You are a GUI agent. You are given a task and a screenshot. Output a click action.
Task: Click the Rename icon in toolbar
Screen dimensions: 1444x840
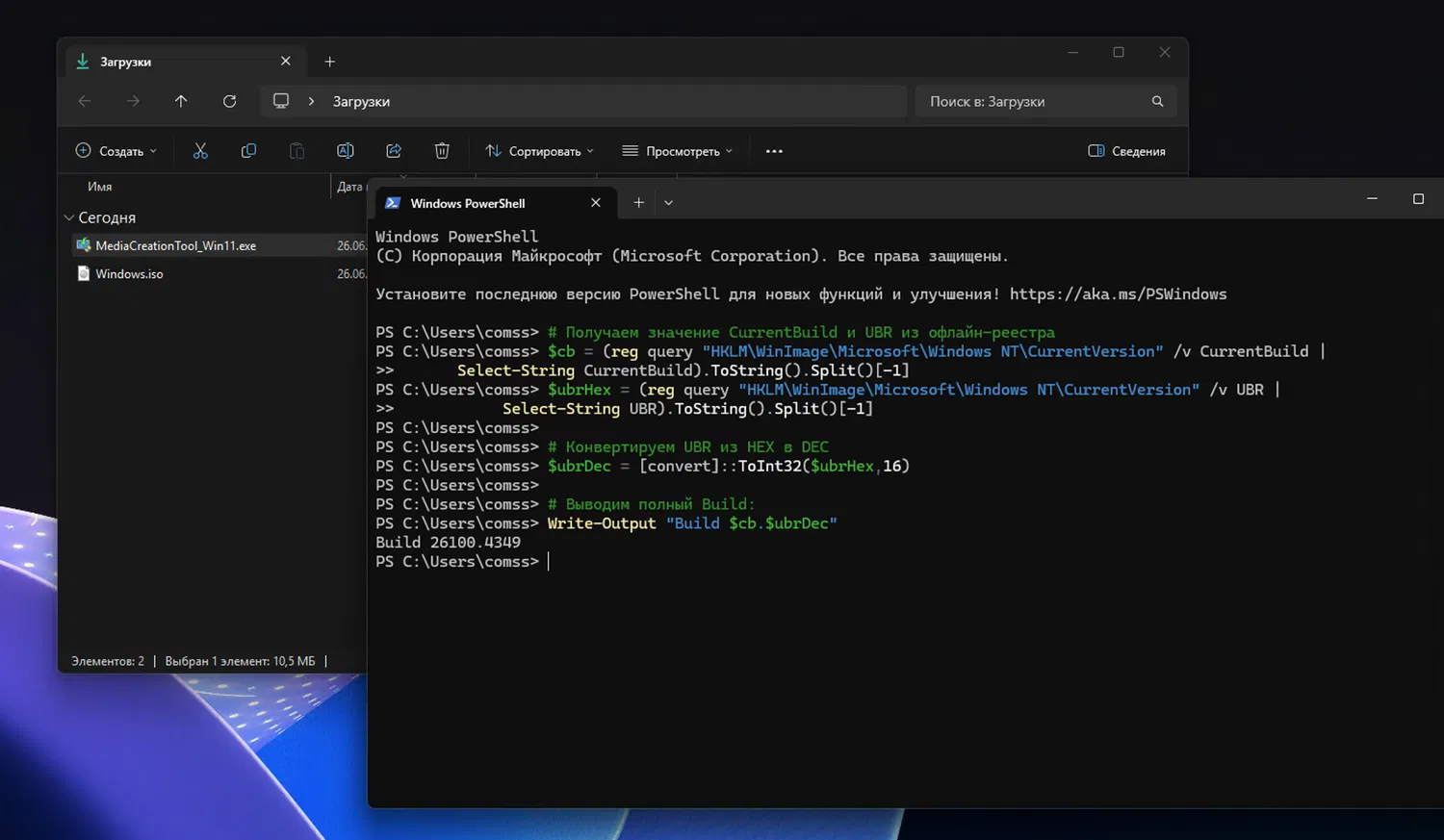coord(345,151)
